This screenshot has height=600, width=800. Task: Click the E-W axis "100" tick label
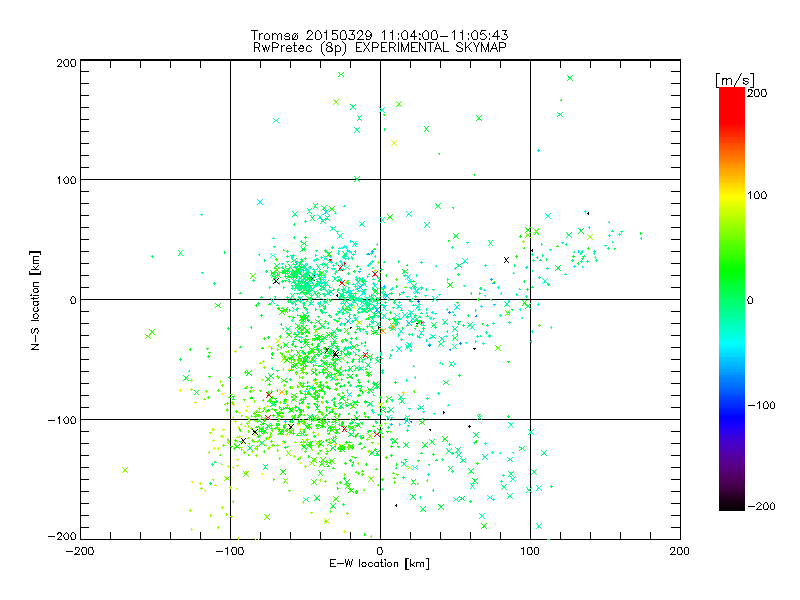click(x=530, y=551)
